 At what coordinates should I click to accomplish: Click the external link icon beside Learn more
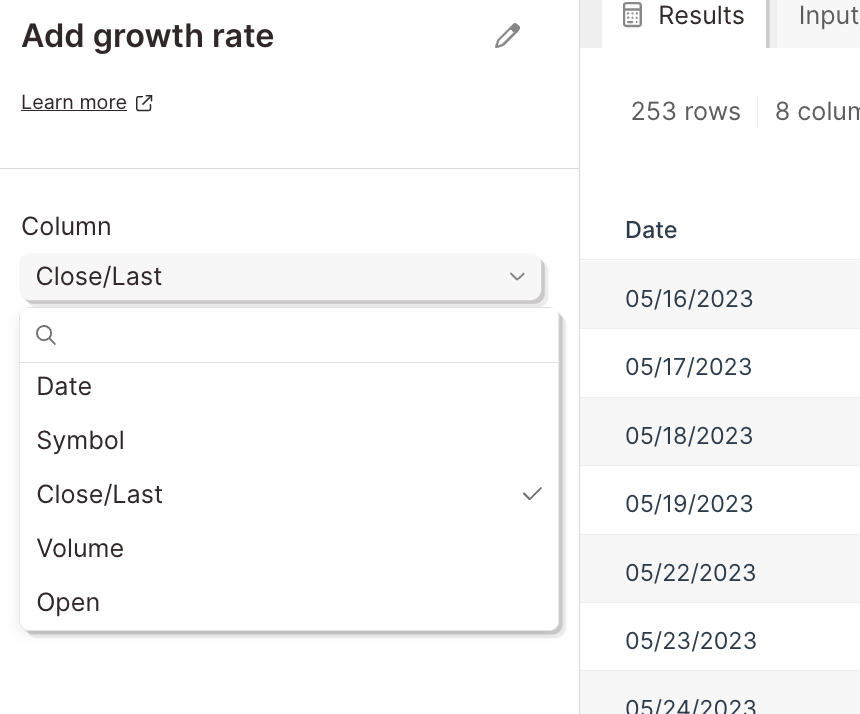144,103
